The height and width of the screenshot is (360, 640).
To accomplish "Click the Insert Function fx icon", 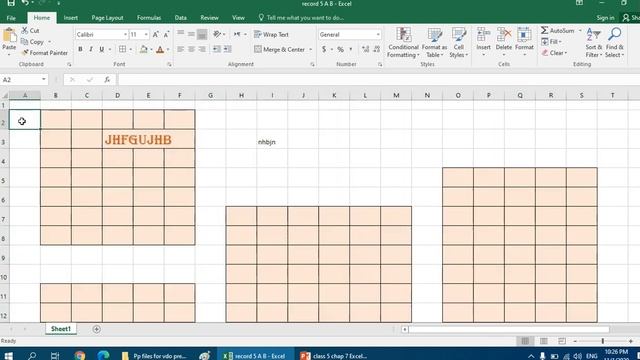I will pyautogui.click(x=107, y=80).
